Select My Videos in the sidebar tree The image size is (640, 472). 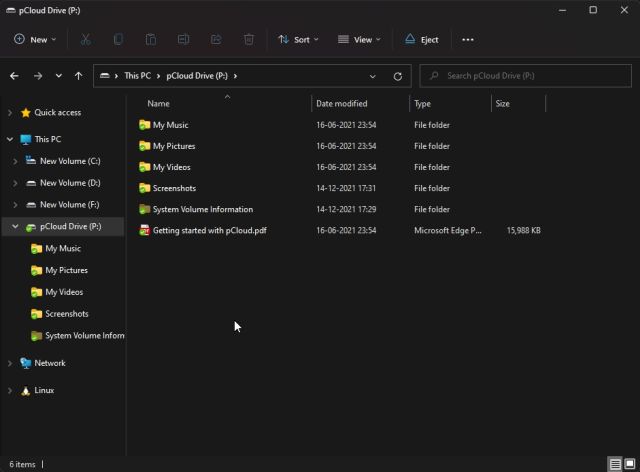pyautogui.click(x=64, y=292)
